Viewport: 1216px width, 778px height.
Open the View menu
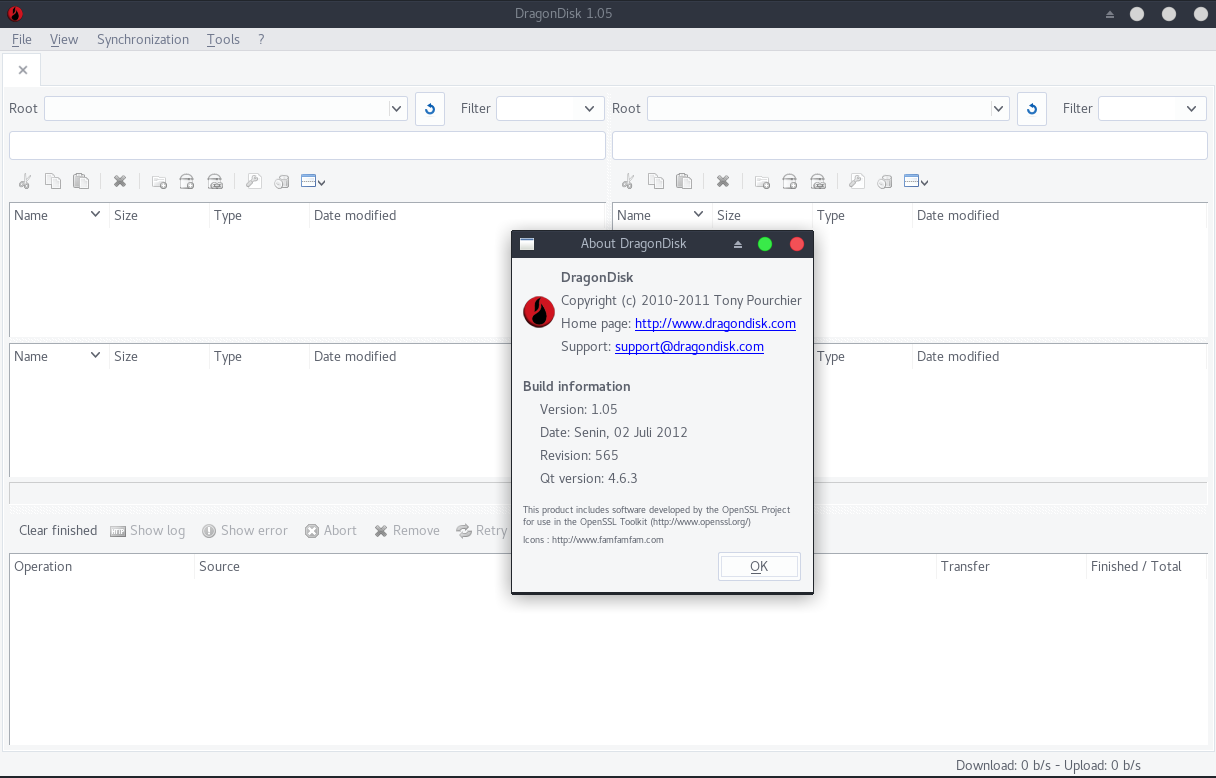click(x=64, y=39)
